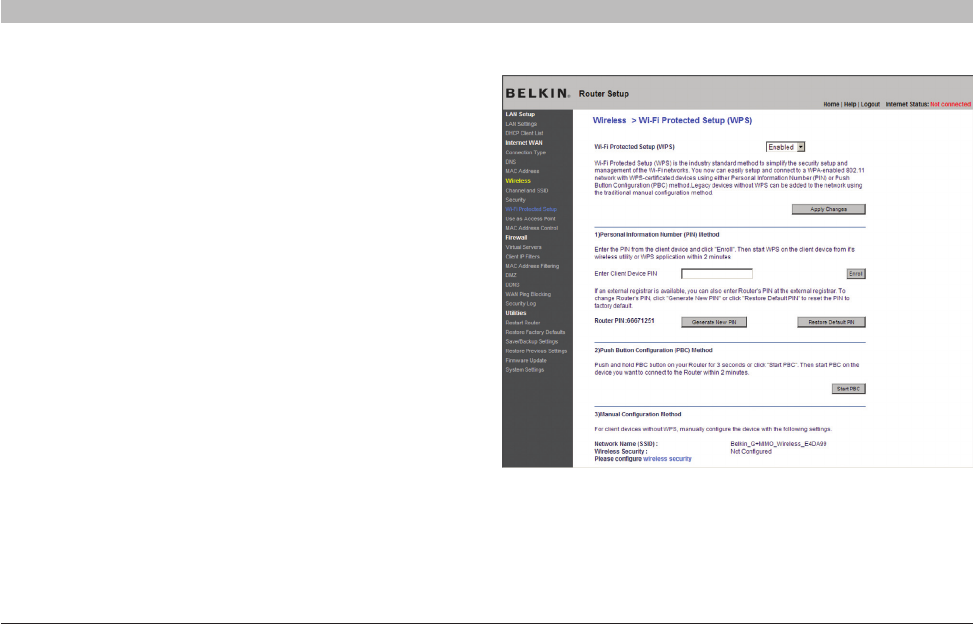This screenshot has width=973, height=624.
Task: Click the Enroll button
Action: coord(856,274)
